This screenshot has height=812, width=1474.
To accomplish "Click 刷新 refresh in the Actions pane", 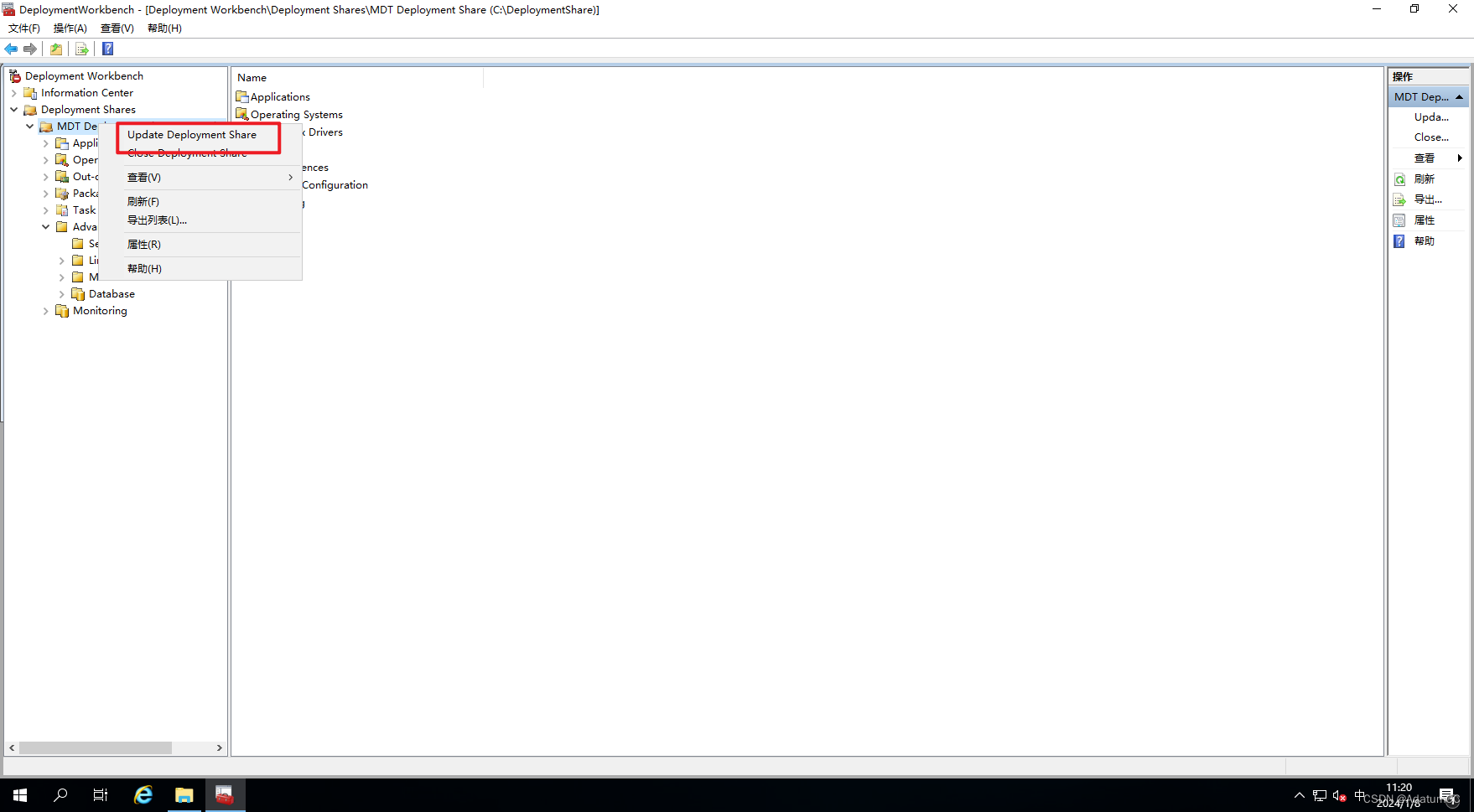I will pyautogui.click(x=1424, y=179).
